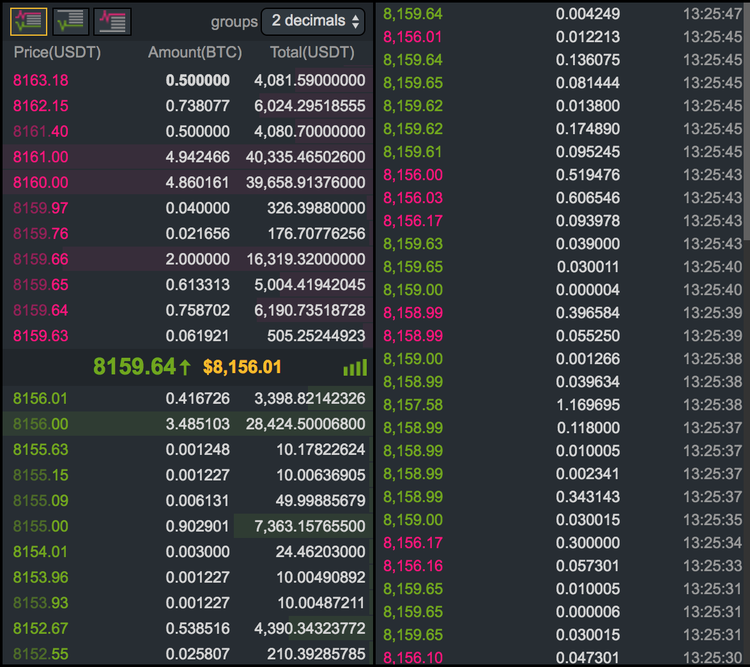Select buy order at price 8156.01 in the order book
Image resolution: width=750 pixels, height=667 pixels.
point(188,399)
